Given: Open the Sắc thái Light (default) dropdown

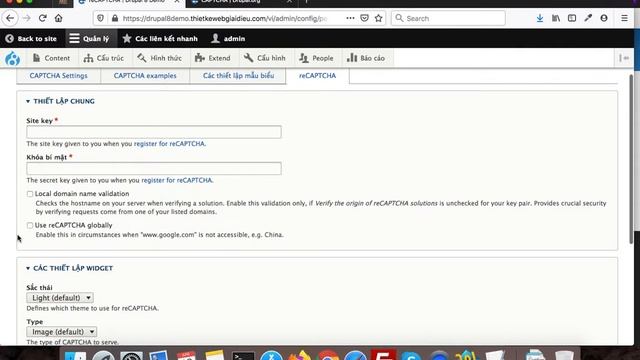Looking at the screenshot, I should pyautogui.click(x=60, y=298).
